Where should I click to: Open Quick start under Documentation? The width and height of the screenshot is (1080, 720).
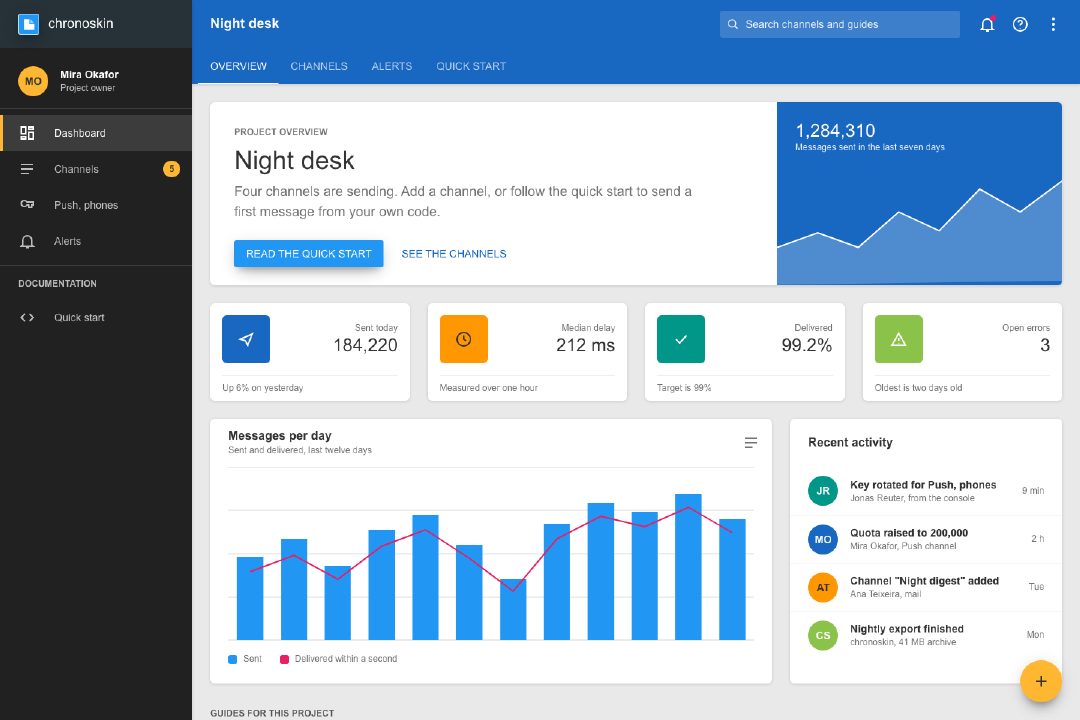click(x=96, y=318)
